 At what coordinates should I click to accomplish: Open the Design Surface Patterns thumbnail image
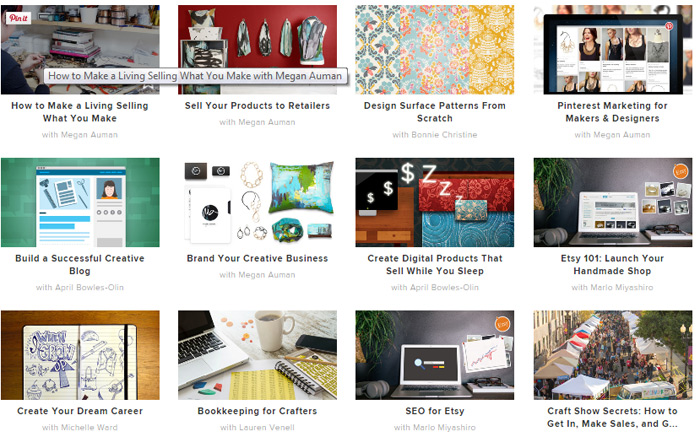[434, 50]
